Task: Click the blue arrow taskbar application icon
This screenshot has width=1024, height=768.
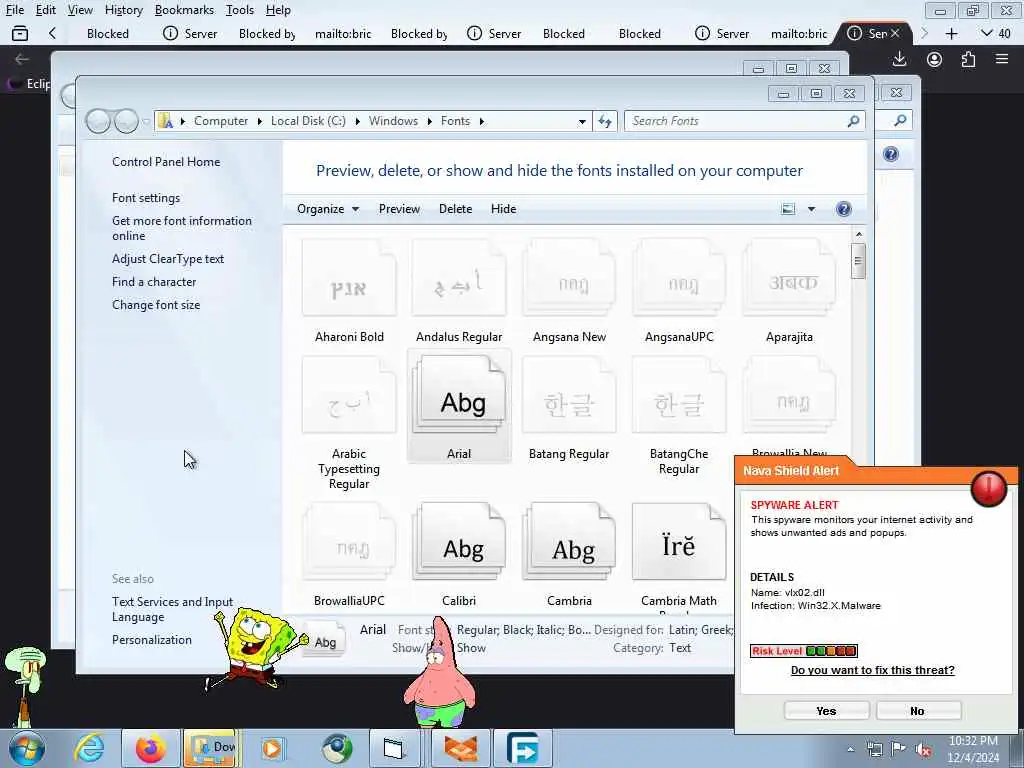Action: [x=522, y=748]
